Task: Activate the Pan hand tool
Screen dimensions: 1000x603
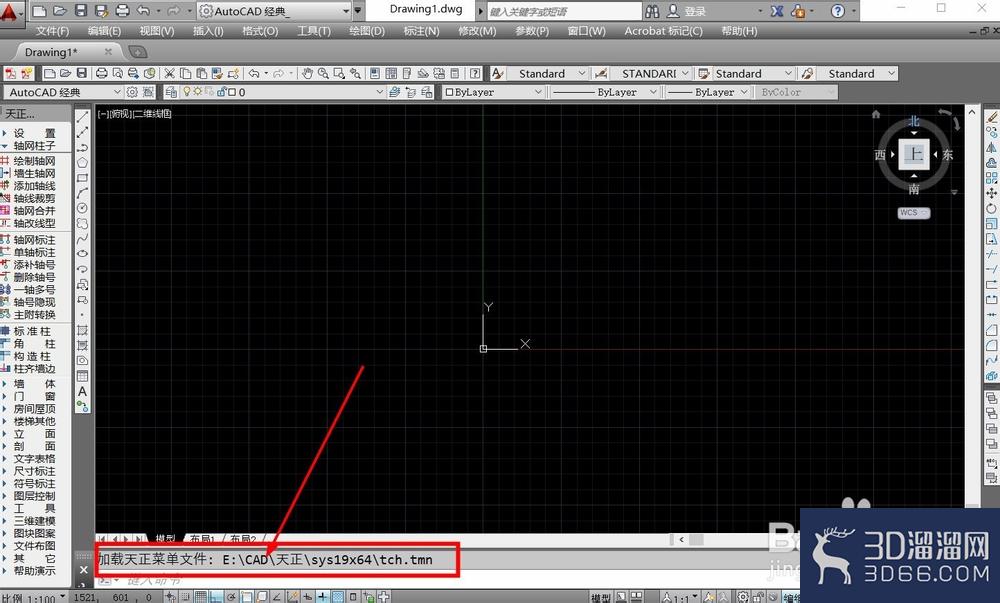Action: 307,73
